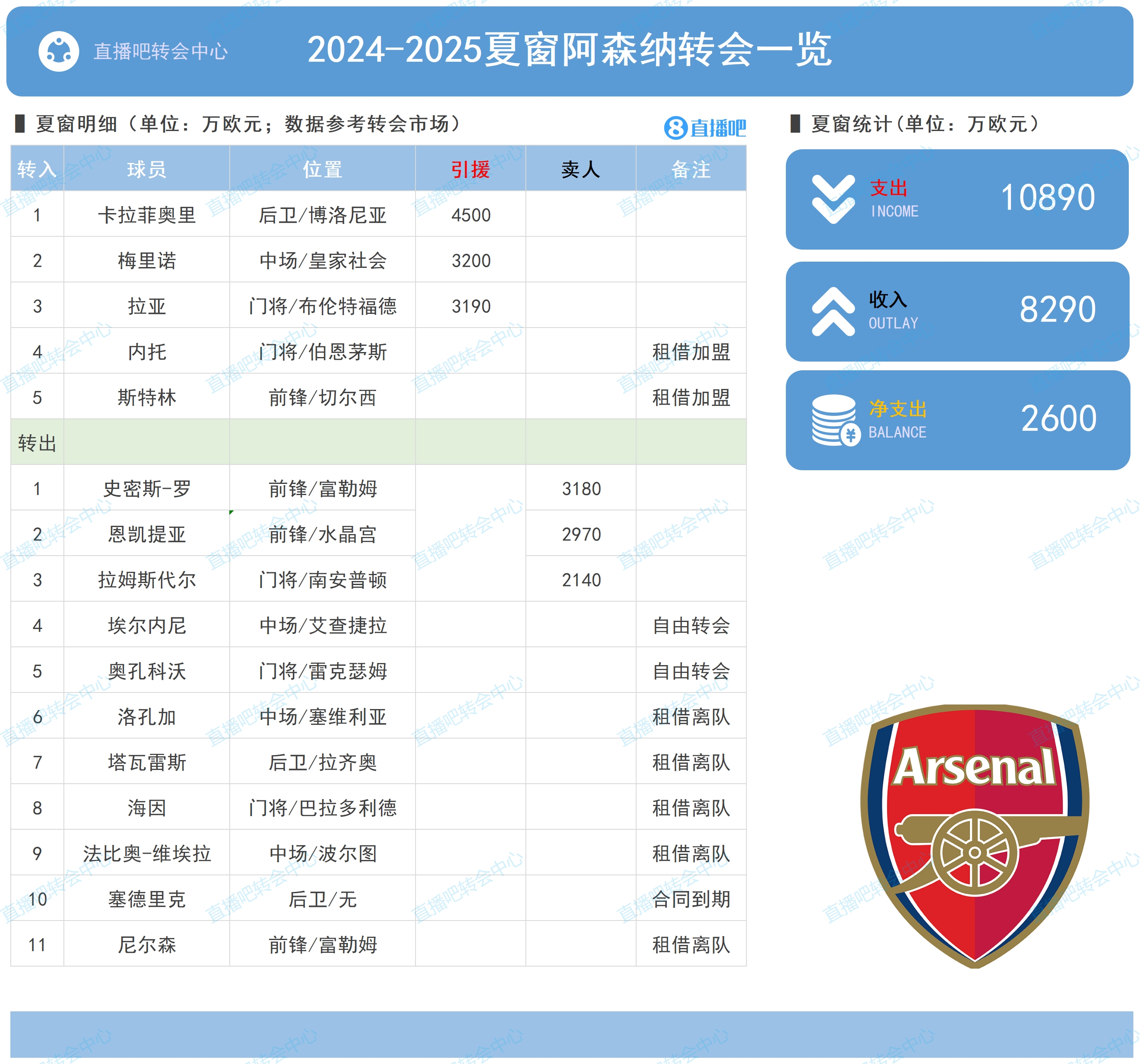Viewport: 1140px width, 1064px height.
Task: Click the 转出 section row label
Action: (36, 442)
